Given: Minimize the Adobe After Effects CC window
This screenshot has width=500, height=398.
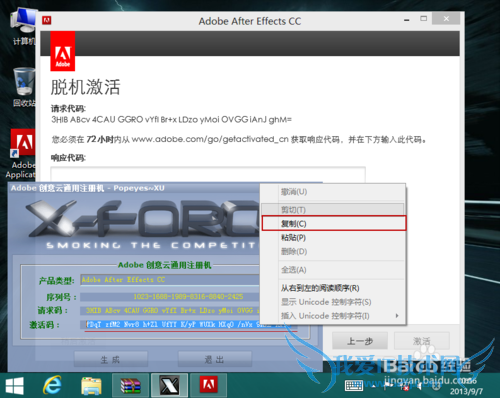Looking at the screenshot, I should (407, 20).
